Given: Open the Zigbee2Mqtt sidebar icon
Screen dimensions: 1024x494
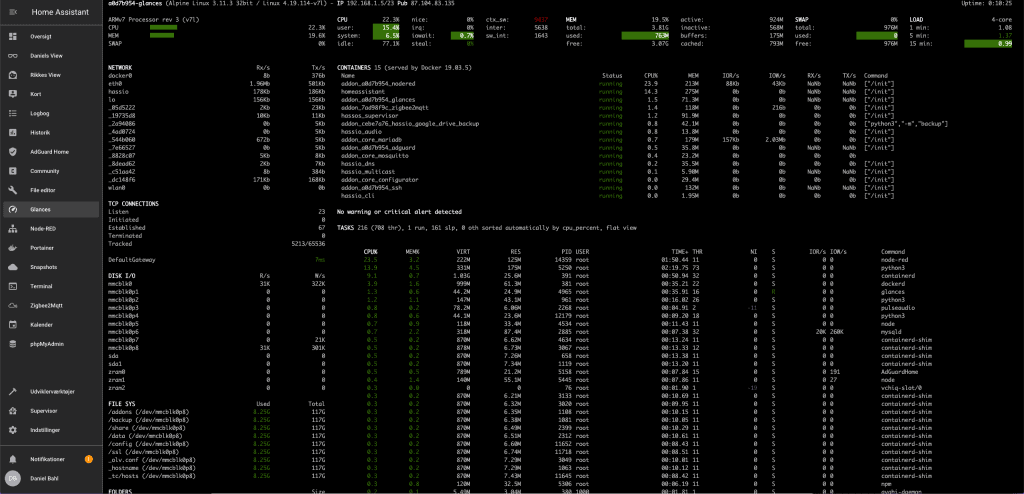Looking at the screenshot, I should point(12,305).
